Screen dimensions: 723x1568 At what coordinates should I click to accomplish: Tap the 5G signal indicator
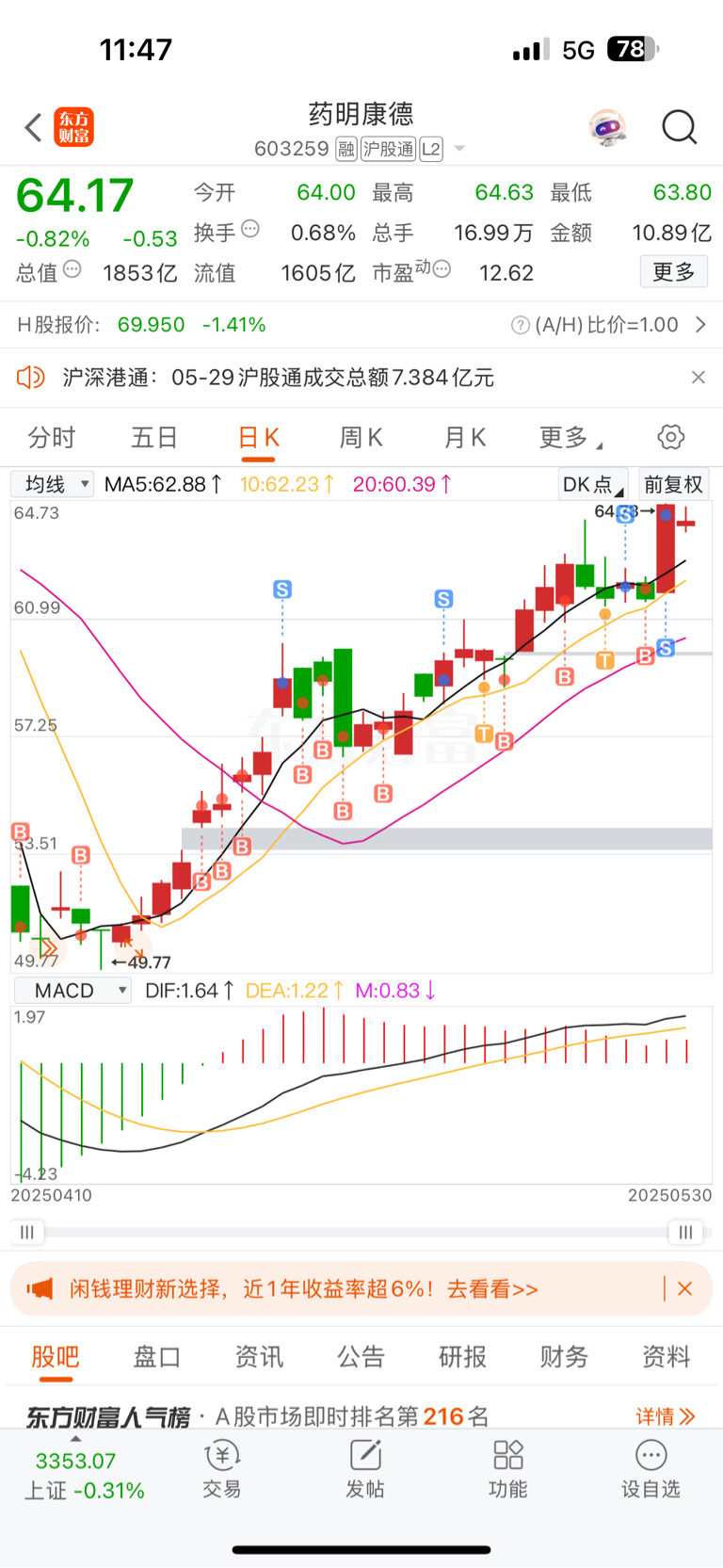click(x=579, y=50)
